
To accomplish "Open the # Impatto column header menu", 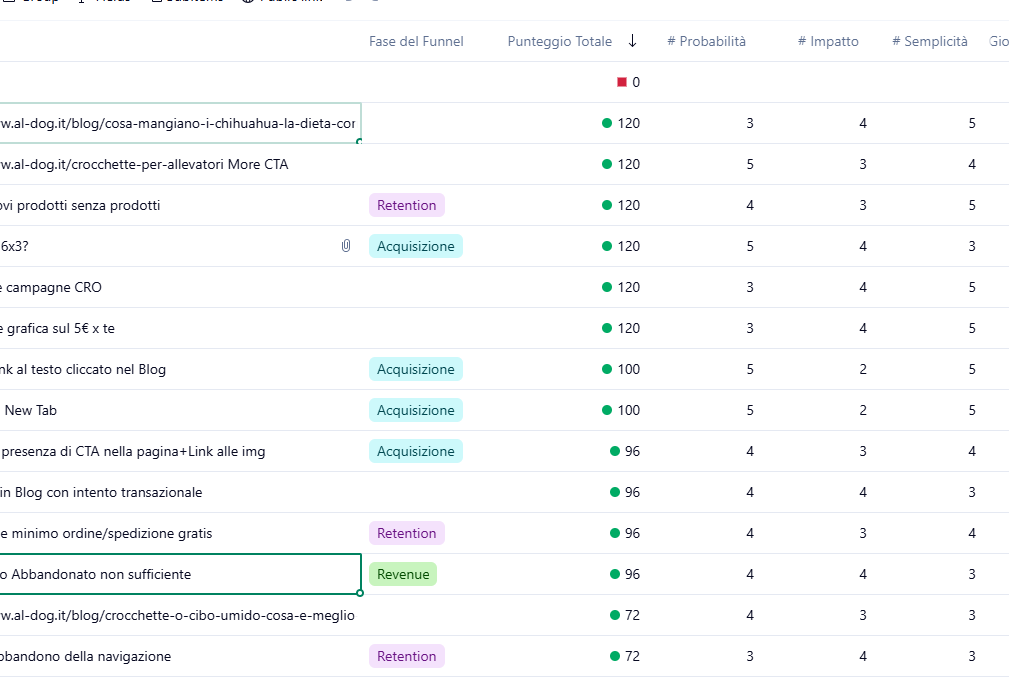I will [x=828, y=41].
